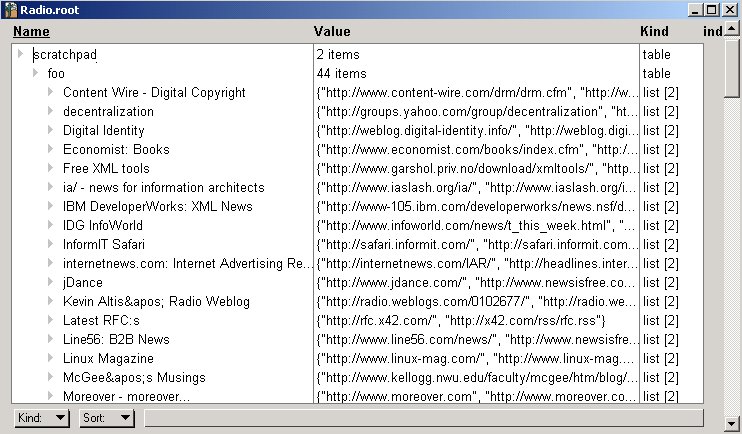742x434 pixels.
Task: Expand the Latest RFC:s triangle
Action: (51, 319)
